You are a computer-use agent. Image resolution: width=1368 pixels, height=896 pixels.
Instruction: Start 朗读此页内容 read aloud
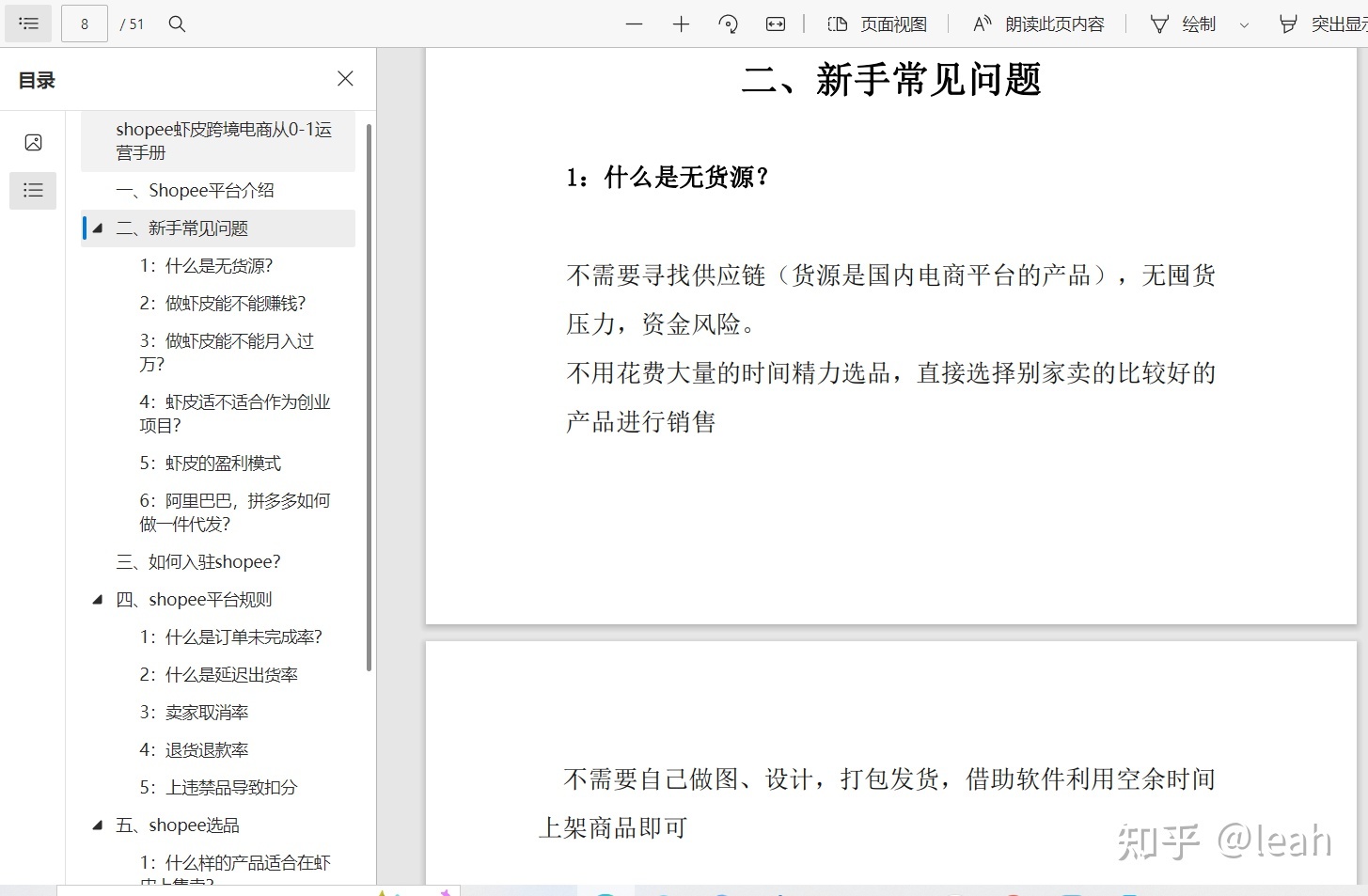pyautogui.click(x=1038, y=24)
